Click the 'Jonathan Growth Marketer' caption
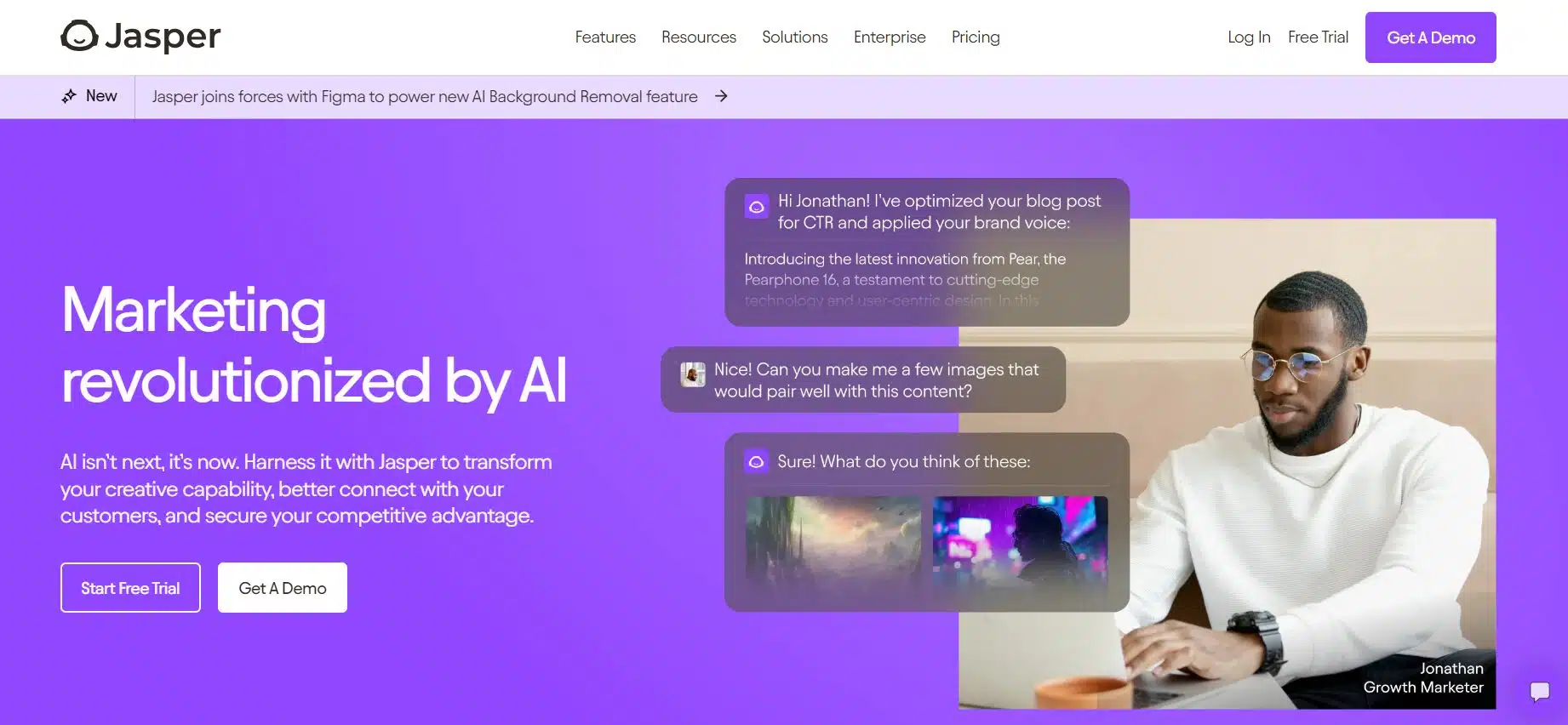 click(x=1423, y=678)
